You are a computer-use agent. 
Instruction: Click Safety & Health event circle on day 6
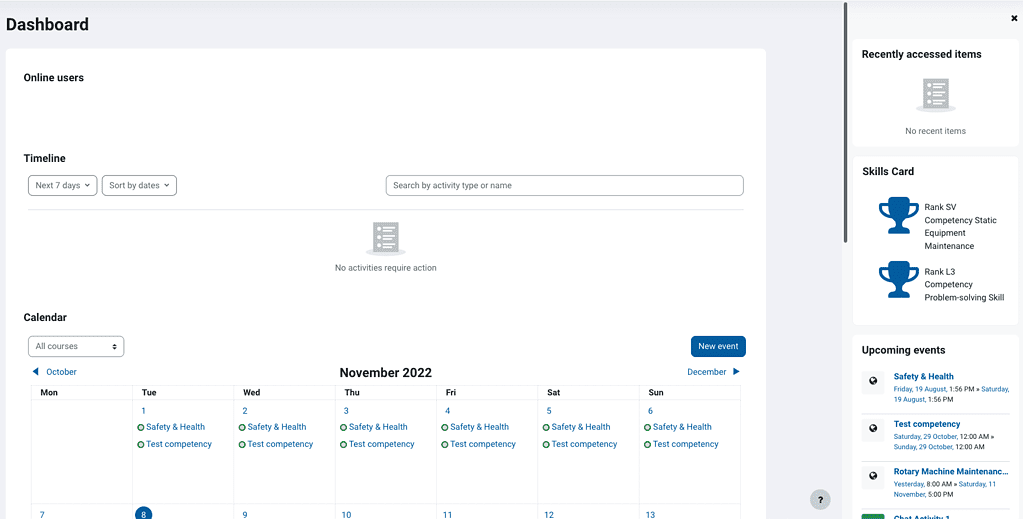[x=647, y=428]
